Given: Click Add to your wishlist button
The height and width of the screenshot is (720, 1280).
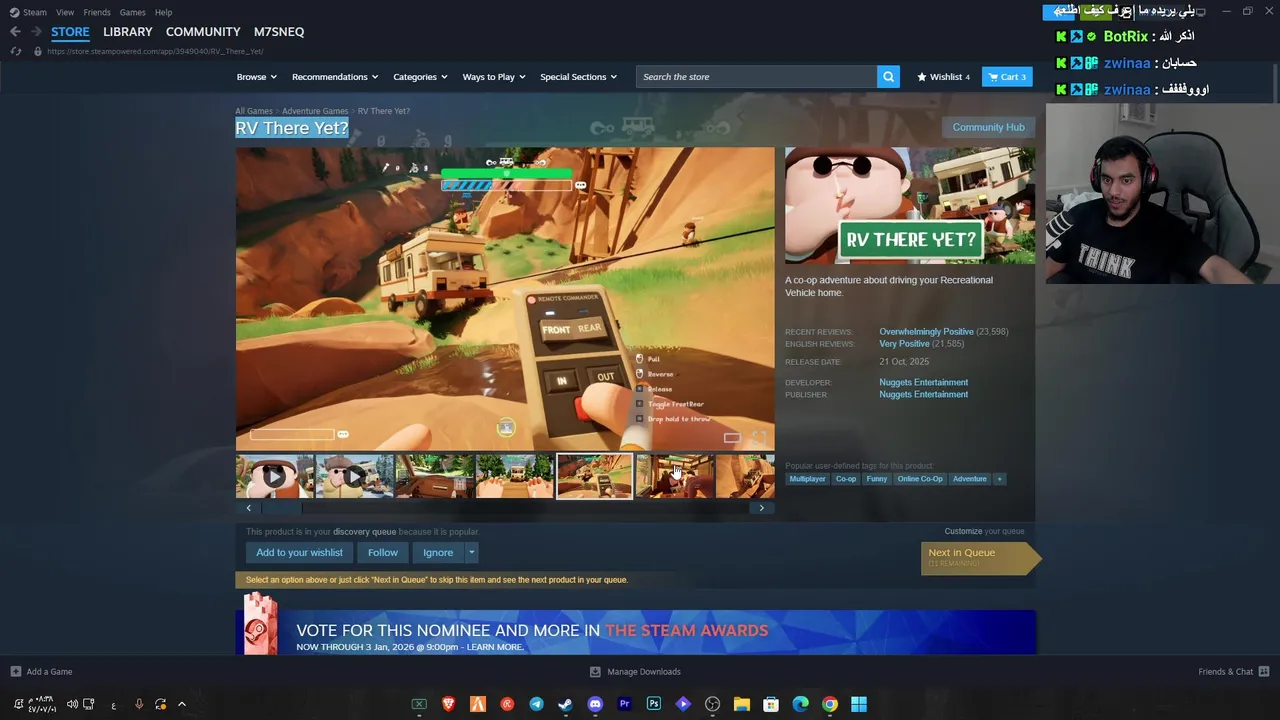Looking at the screenshot, I should pos(299,552).
